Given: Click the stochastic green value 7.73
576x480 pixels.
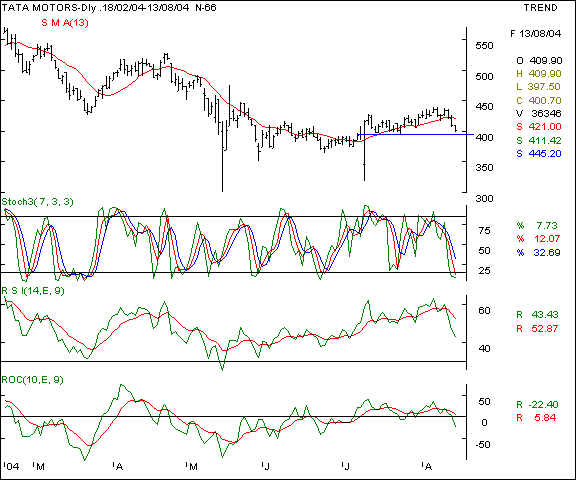Looking at the screenshot, I should pos(547,225).
